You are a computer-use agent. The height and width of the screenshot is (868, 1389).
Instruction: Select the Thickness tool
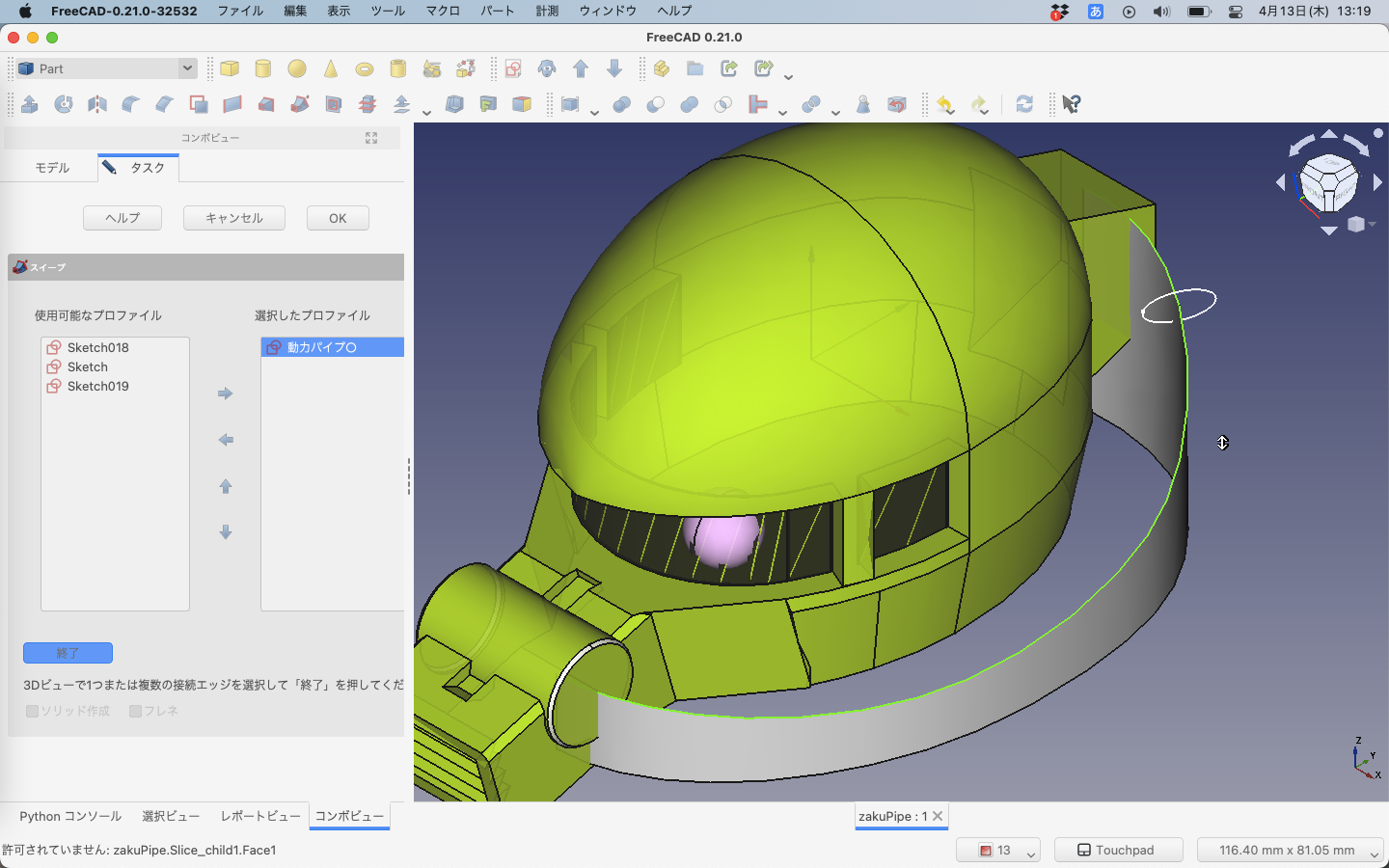(x=454, y=104)
